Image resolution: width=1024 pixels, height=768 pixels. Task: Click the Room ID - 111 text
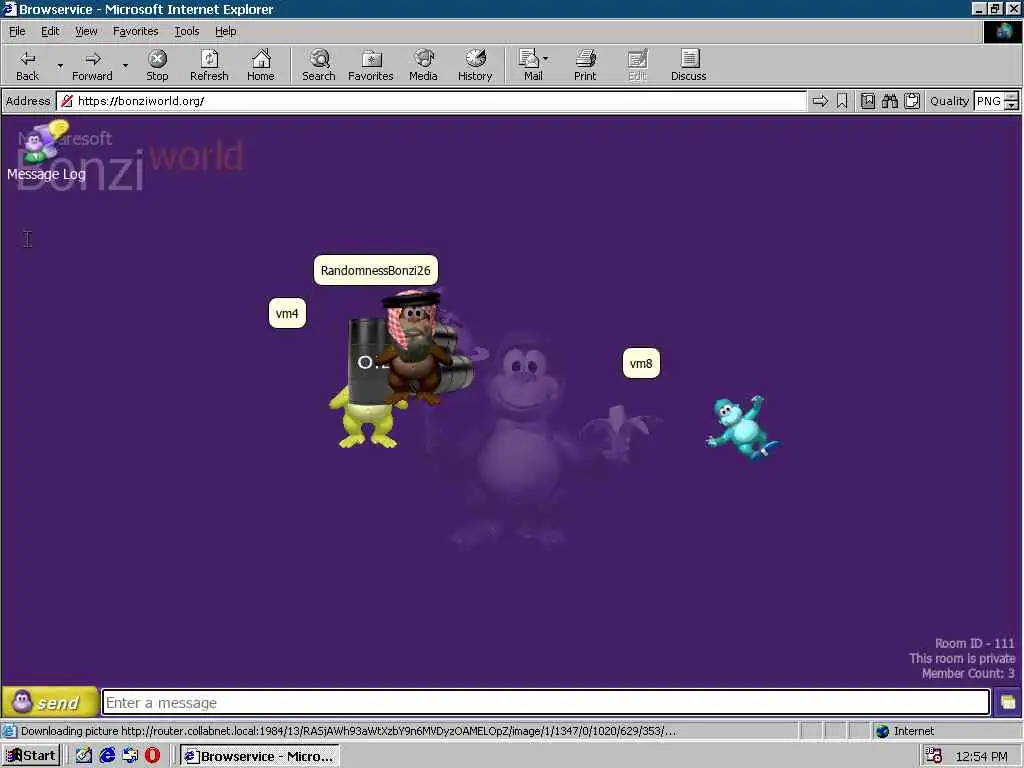(974, 643)
